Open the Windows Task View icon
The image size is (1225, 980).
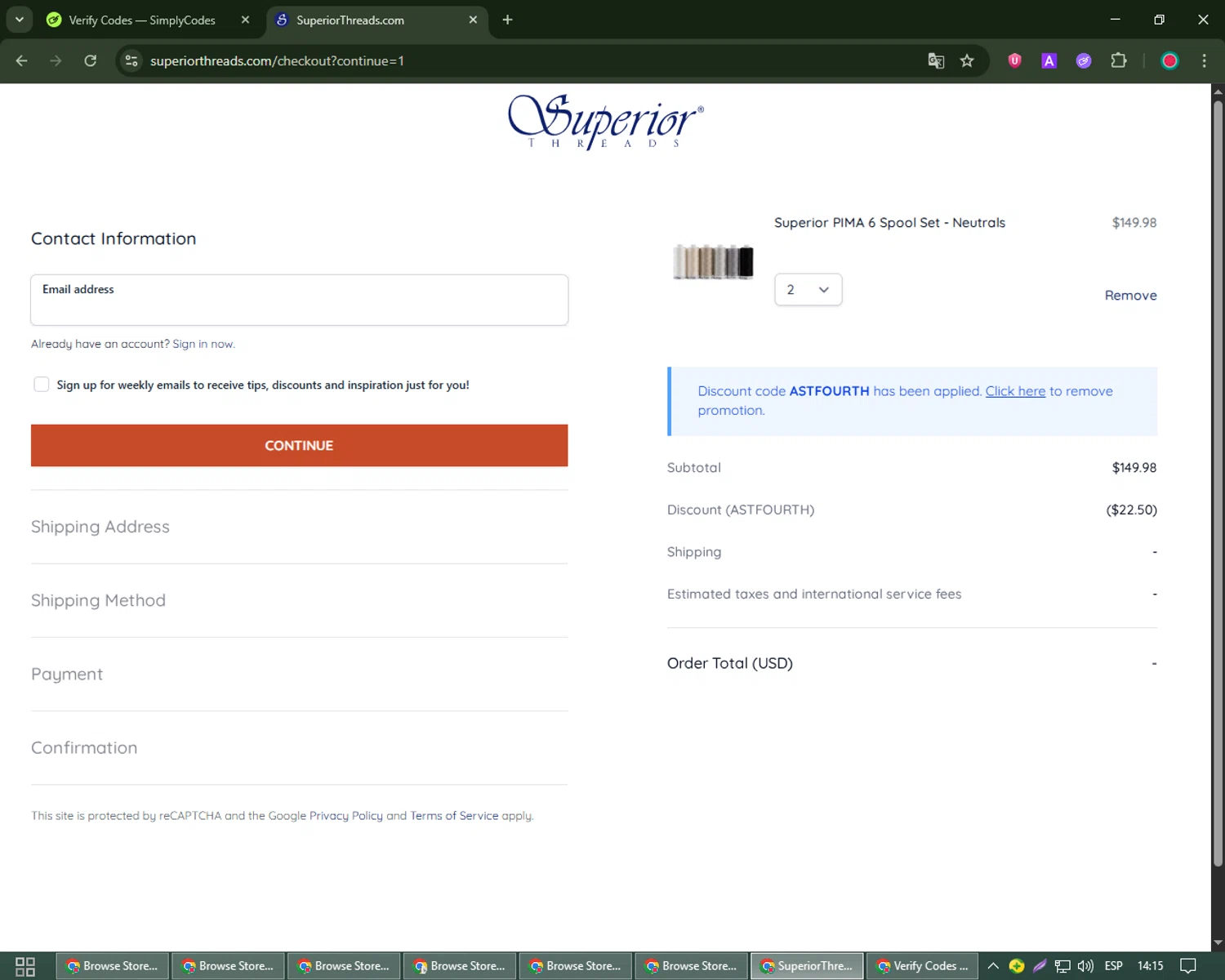click(x=25, y=966)
